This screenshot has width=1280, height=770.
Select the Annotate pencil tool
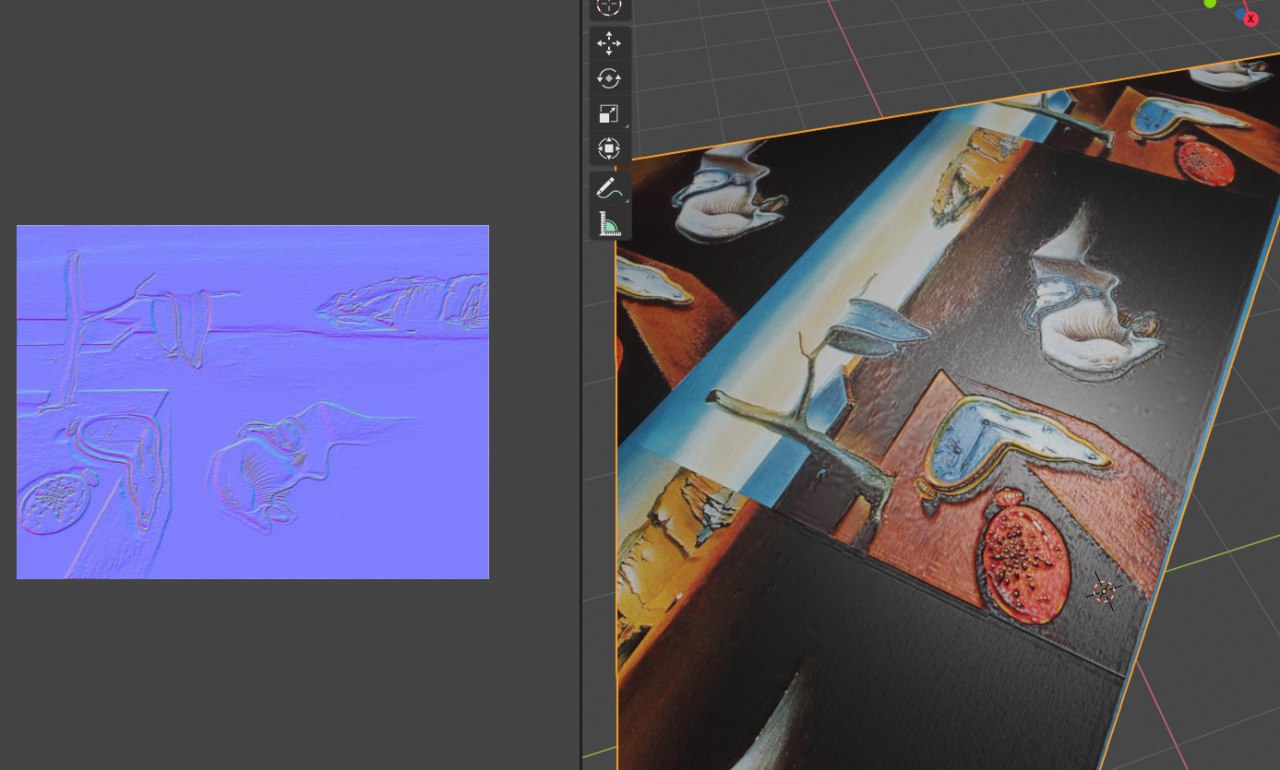[x=609, y=187]
